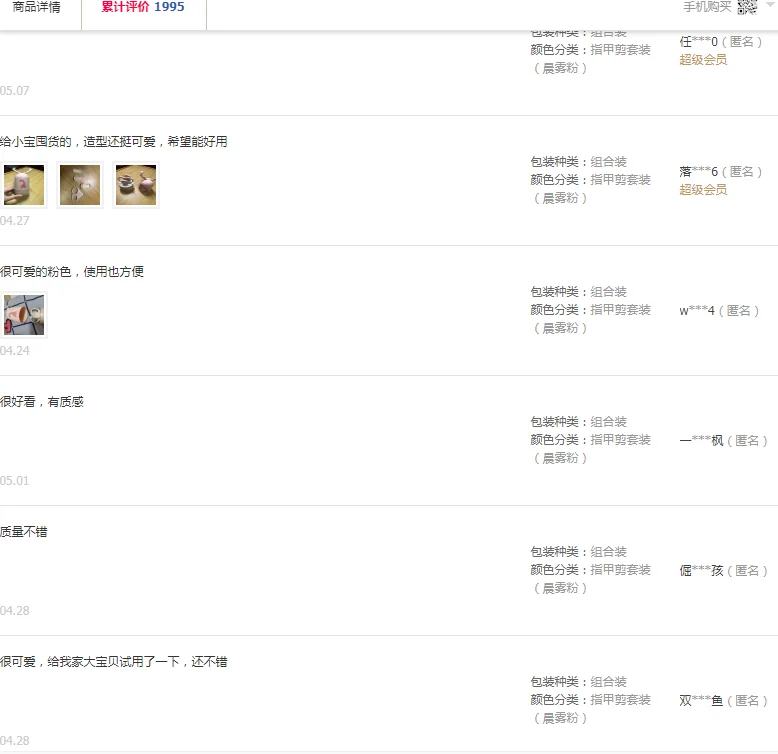Switch to 累计评价 1995 tab

pos(143,7)
